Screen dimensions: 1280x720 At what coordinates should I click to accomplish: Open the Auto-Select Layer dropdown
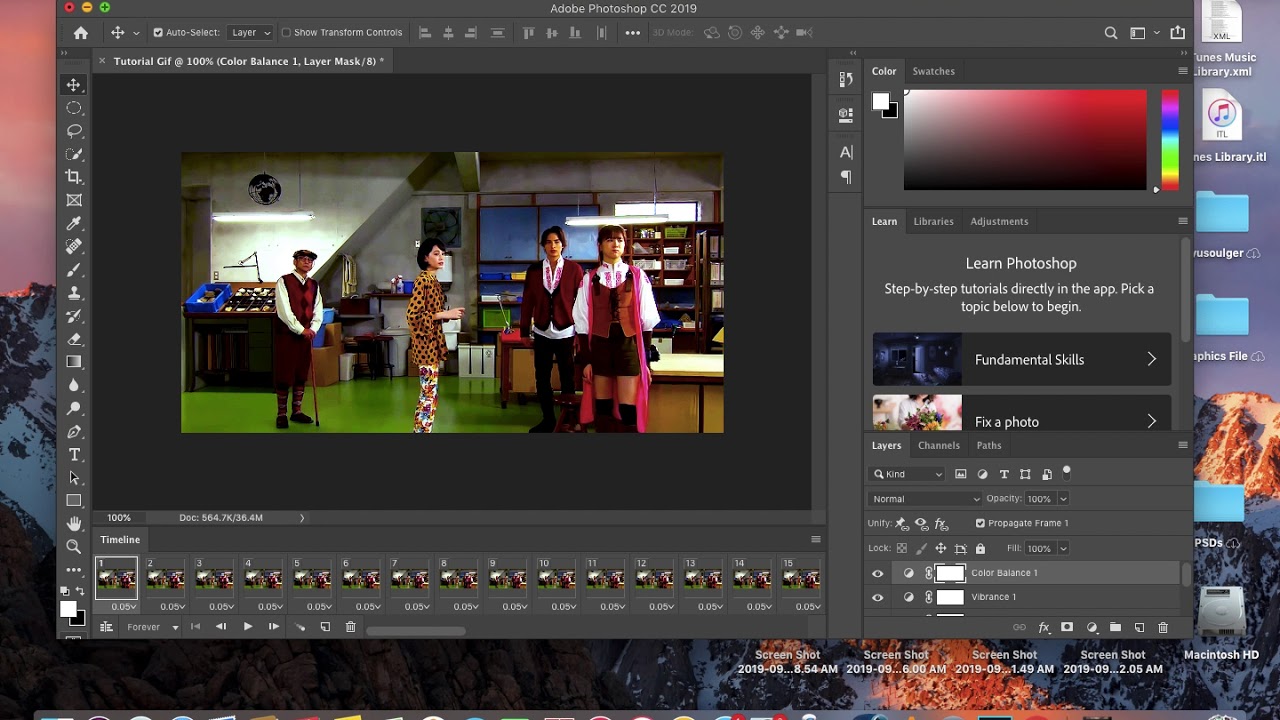tap(250, 33)
